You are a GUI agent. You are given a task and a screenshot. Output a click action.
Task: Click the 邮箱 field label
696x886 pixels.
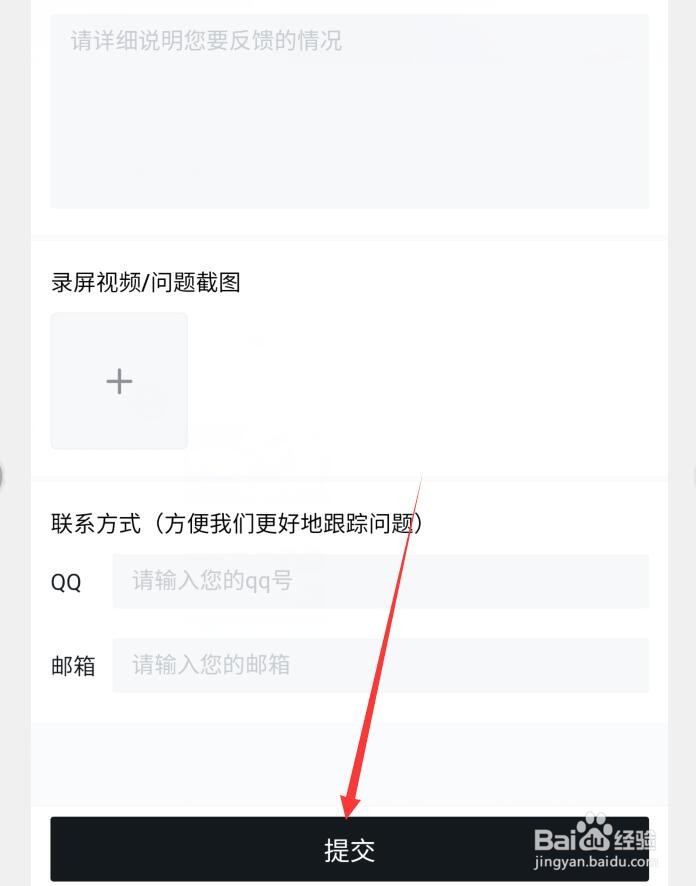[x=73, y=666]
